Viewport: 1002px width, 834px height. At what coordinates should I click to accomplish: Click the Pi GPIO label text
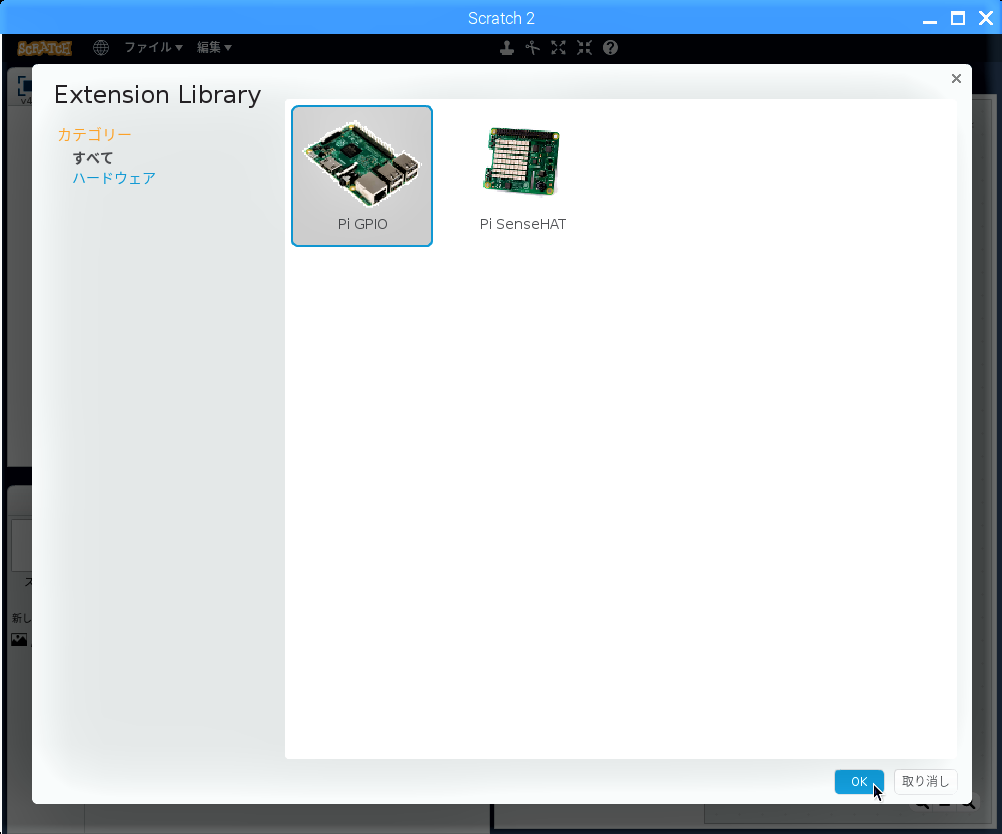(362, 224)
